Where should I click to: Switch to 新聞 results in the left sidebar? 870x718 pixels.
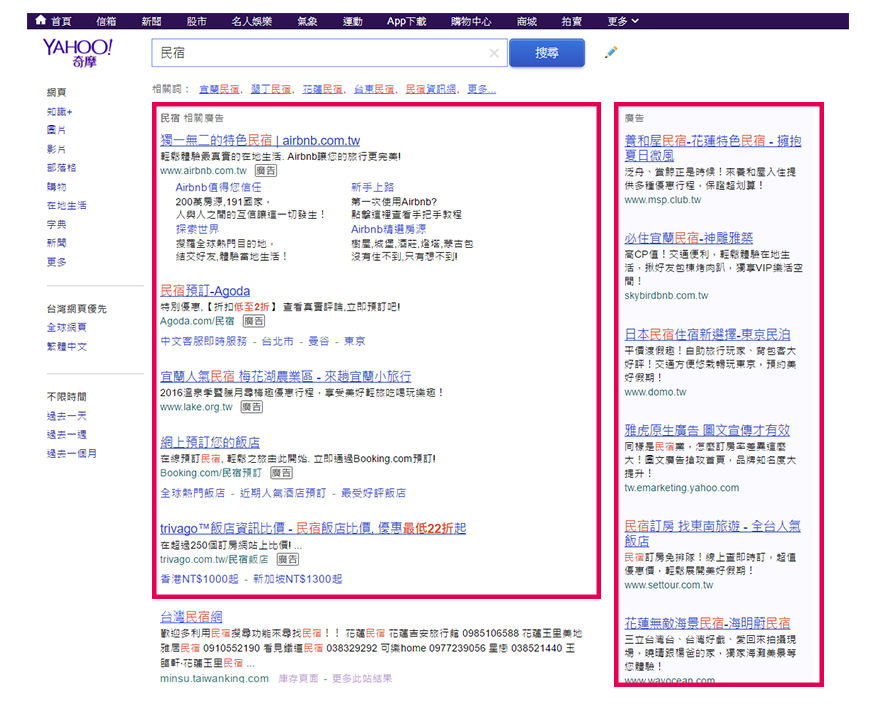[57, 242]
